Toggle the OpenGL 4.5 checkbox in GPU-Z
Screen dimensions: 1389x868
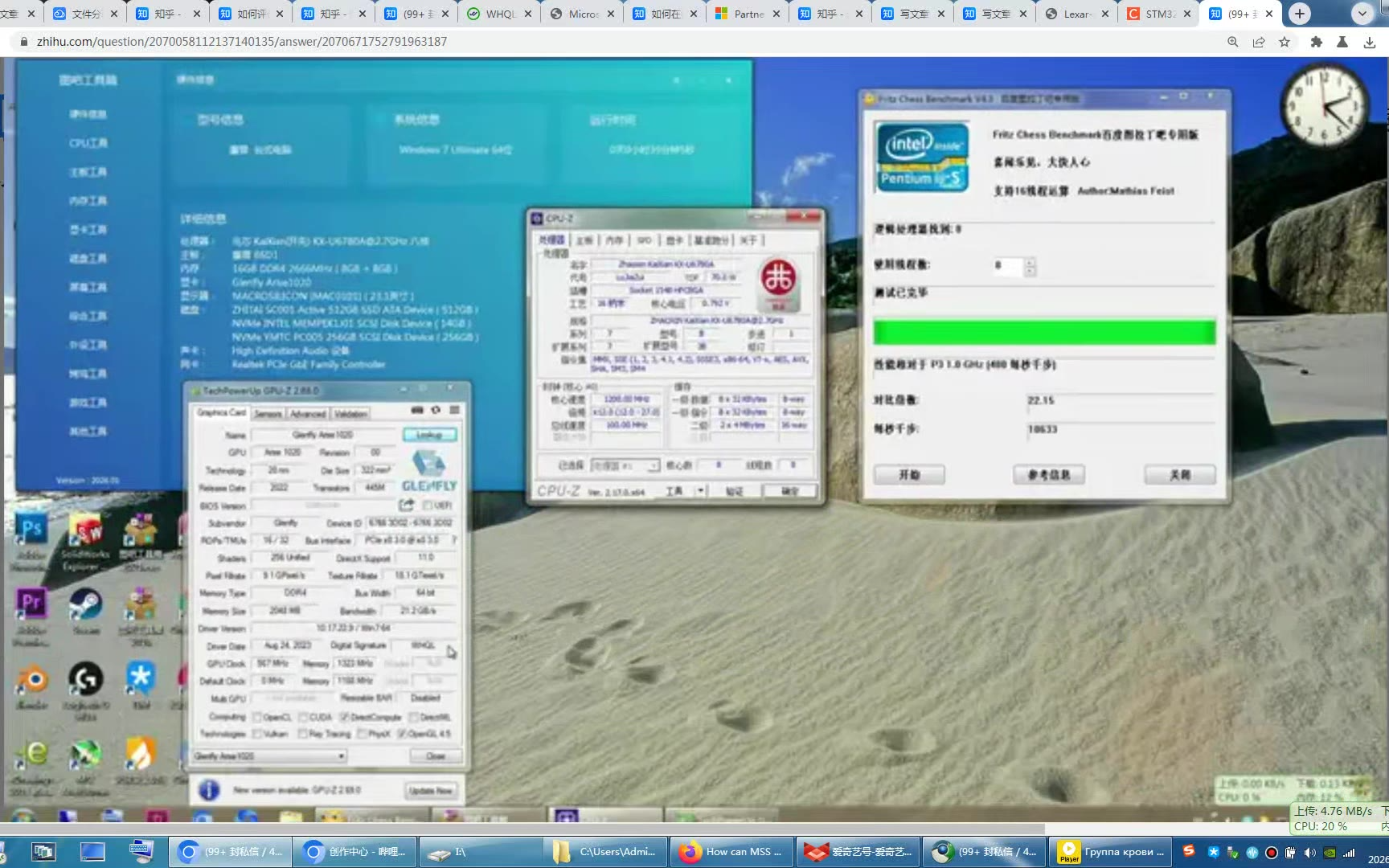click(402, 734)
